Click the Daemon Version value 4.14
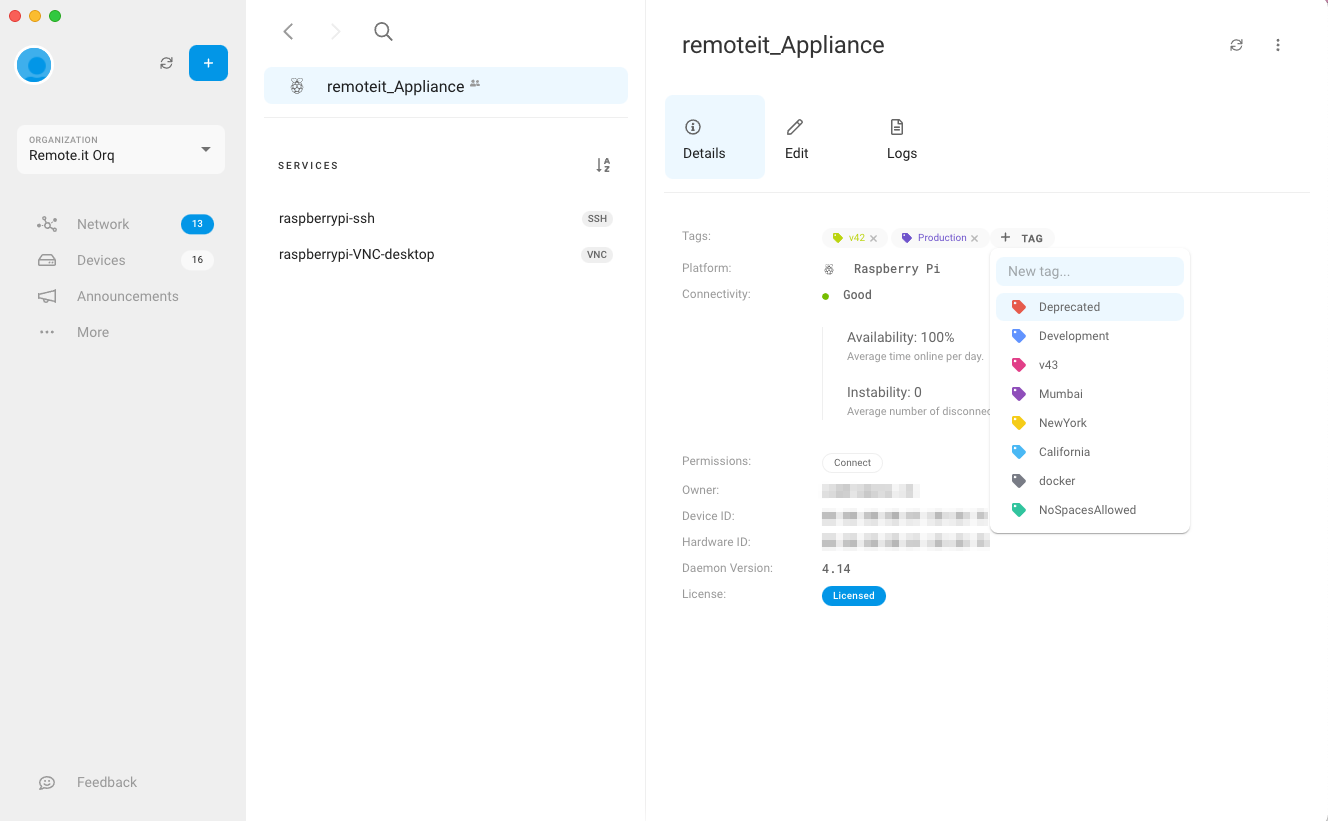Viewport: 1328px width, 821px height. pyautogui.click(x=836, y=569)
